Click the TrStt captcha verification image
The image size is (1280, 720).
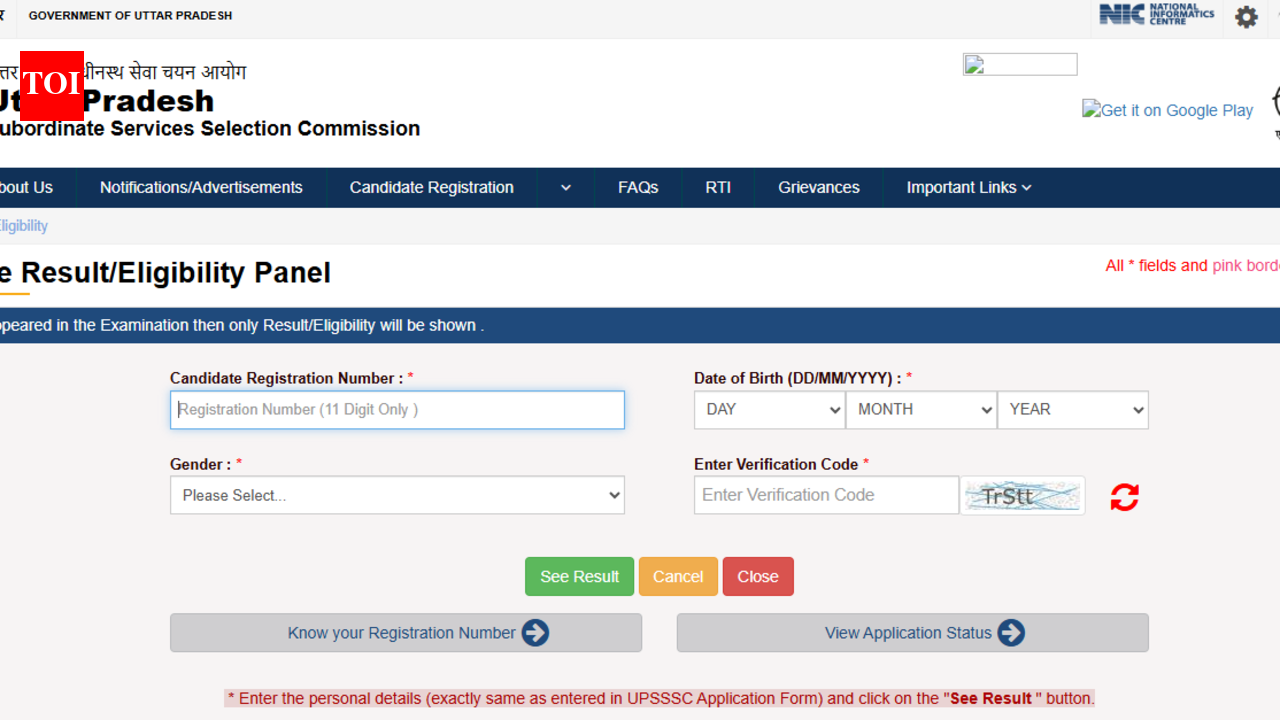[x=1022, y=496]
